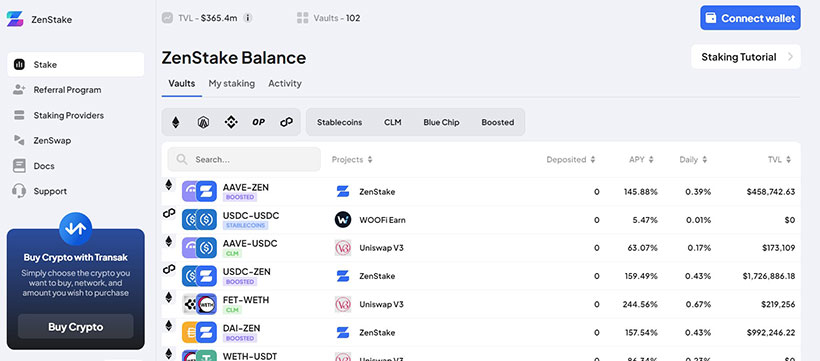This screenshot has height=361, width=820.
Task: Open the USDC-USDC vault row
Action: pyautogui.click(x=481, y=220)
